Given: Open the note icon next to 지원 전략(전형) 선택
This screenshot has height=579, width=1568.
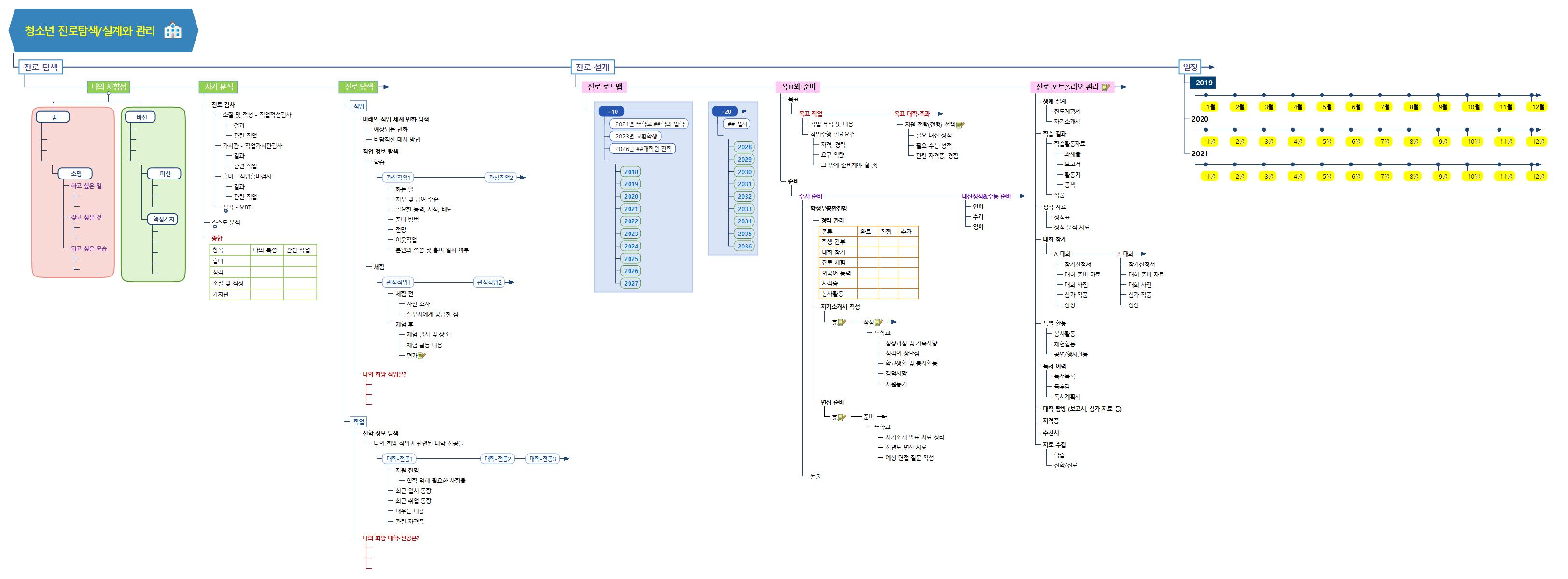Looking at the screenshot, I should 961,124.
